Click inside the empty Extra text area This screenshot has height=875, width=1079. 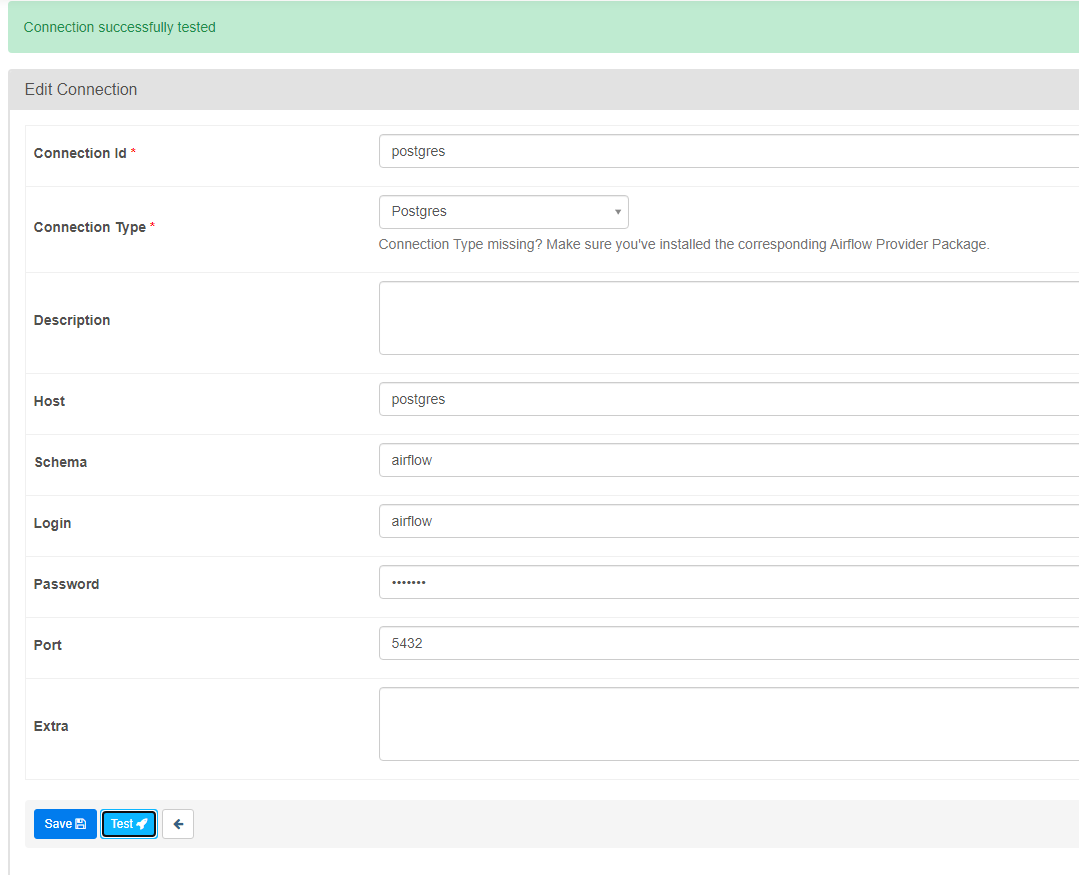(x=728, y=724)
